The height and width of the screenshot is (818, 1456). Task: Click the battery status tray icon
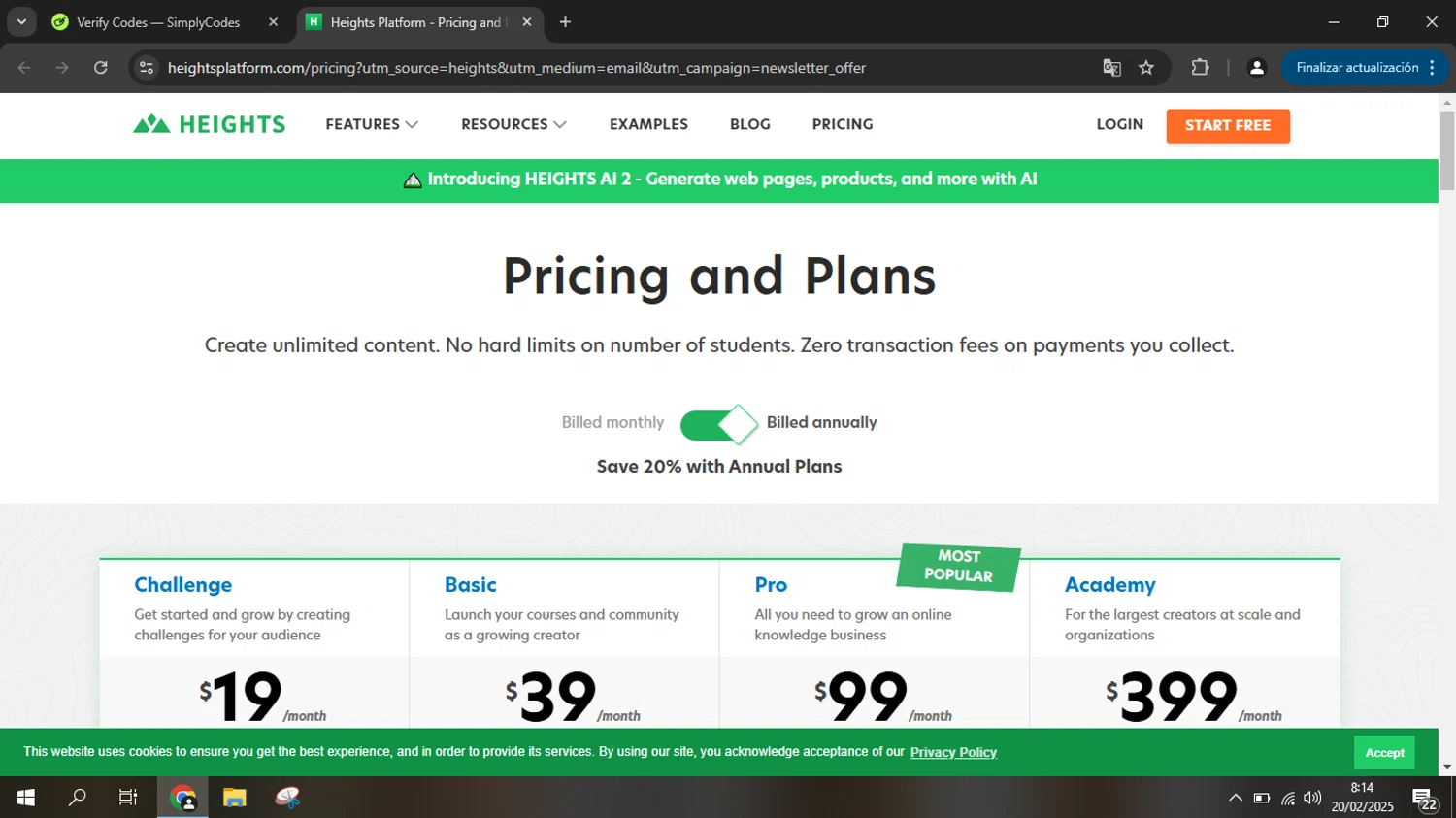click(1262, 798)
